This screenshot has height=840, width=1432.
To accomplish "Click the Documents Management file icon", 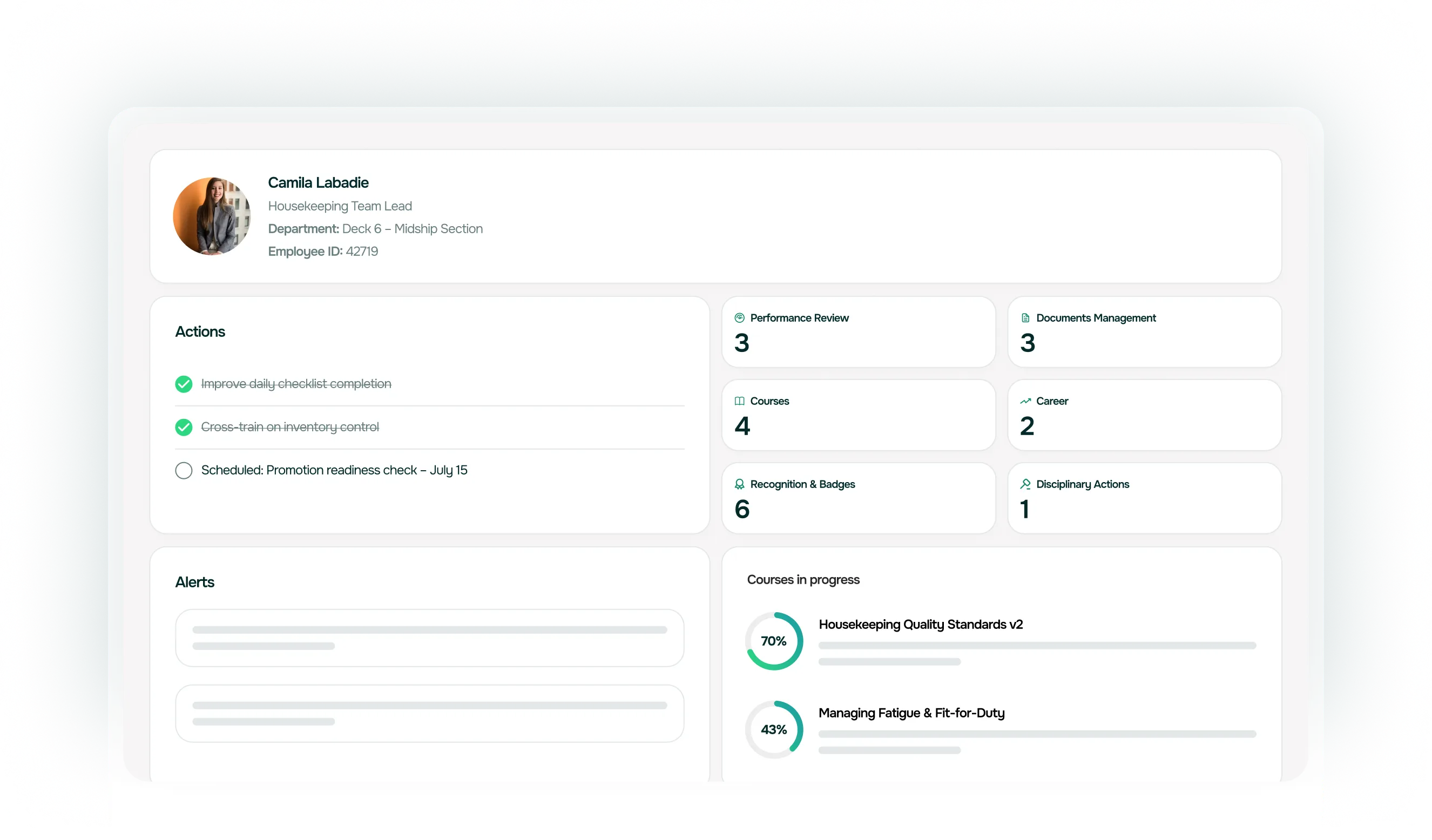I will tap(1025, 318).
